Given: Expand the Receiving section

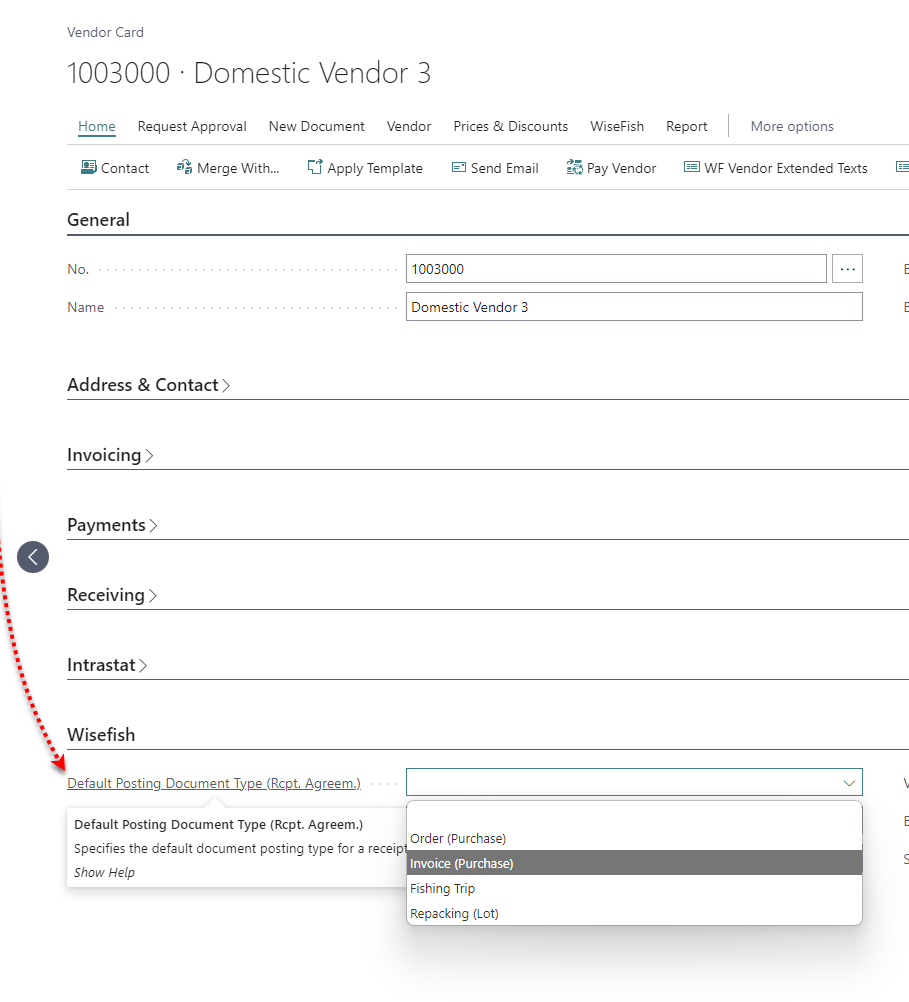Looking at the screenshot, I should [x=112, y=595].
